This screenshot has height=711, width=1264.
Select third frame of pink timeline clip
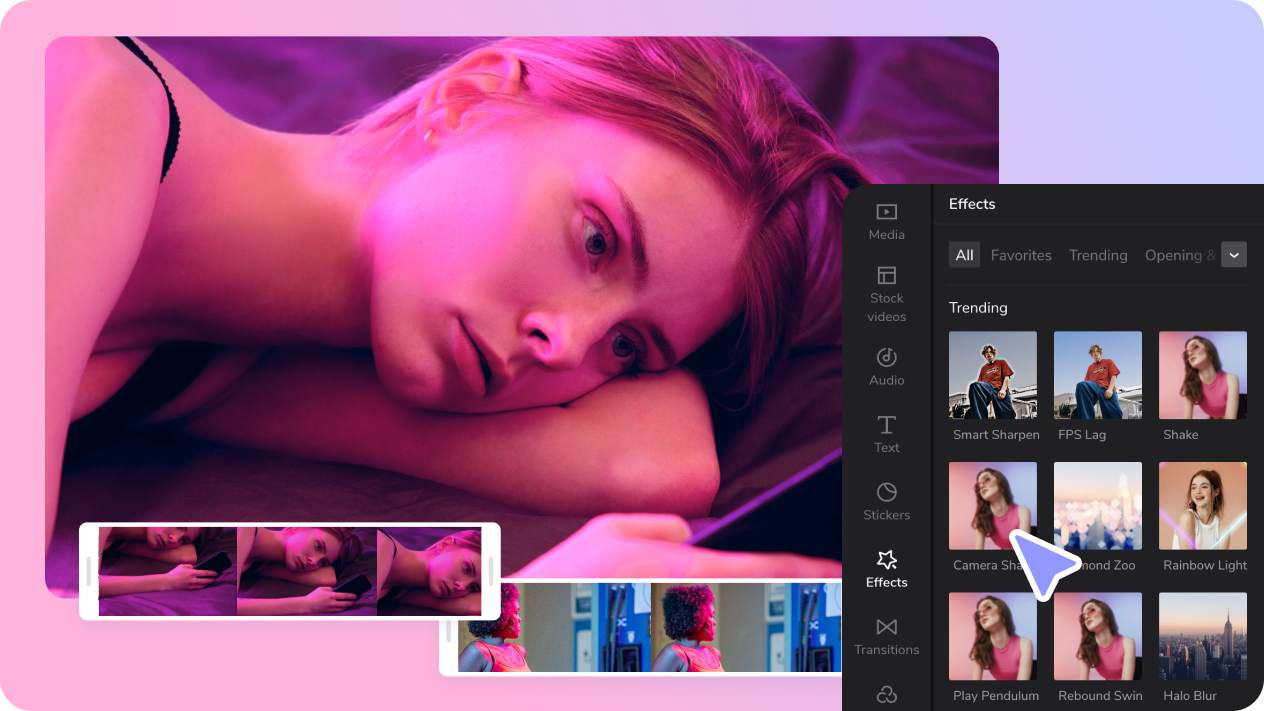point(429,571)
